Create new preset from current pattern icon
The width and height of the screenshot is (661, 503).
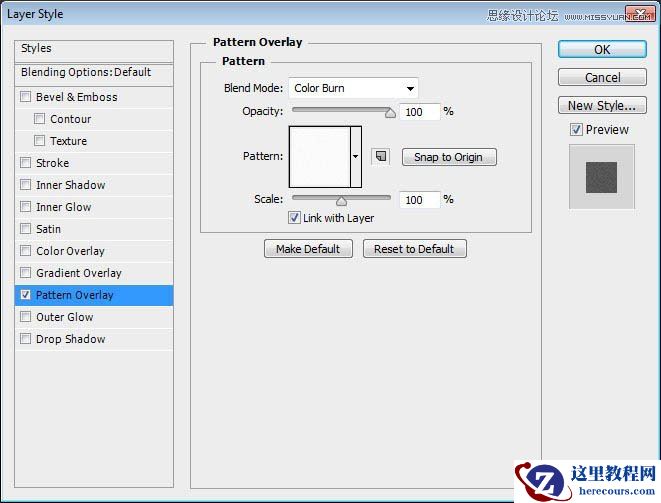click(381, 156)
